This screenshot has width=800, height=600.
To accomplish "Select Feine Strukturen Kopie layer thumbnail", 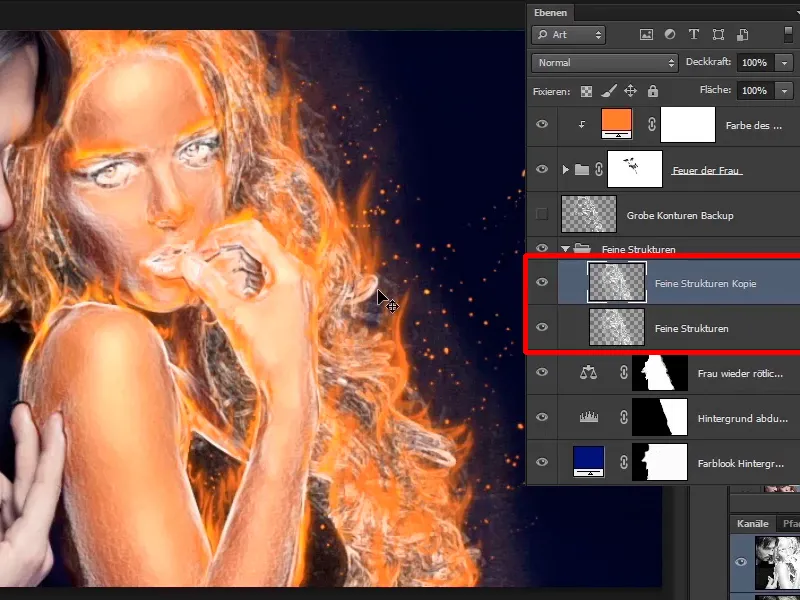I will point(617,282).
